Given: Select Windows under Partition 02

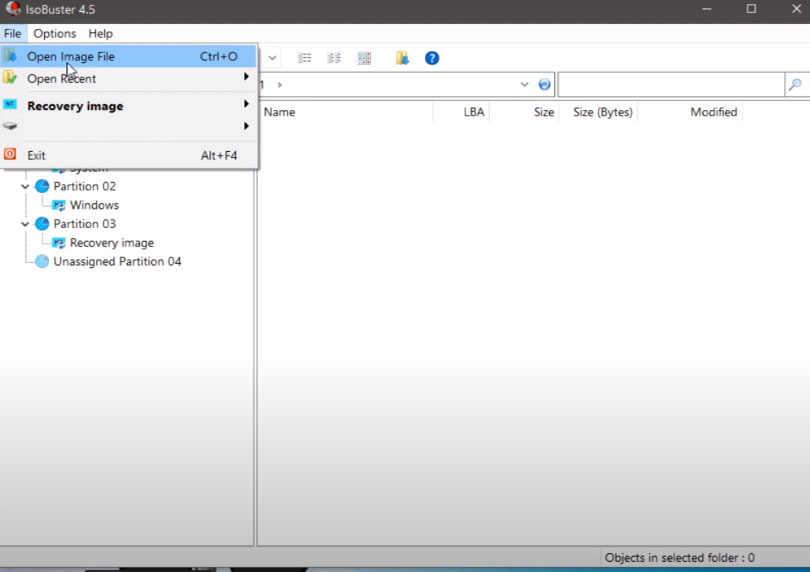Looking at the screenshot, I should (x=94, y=205).
